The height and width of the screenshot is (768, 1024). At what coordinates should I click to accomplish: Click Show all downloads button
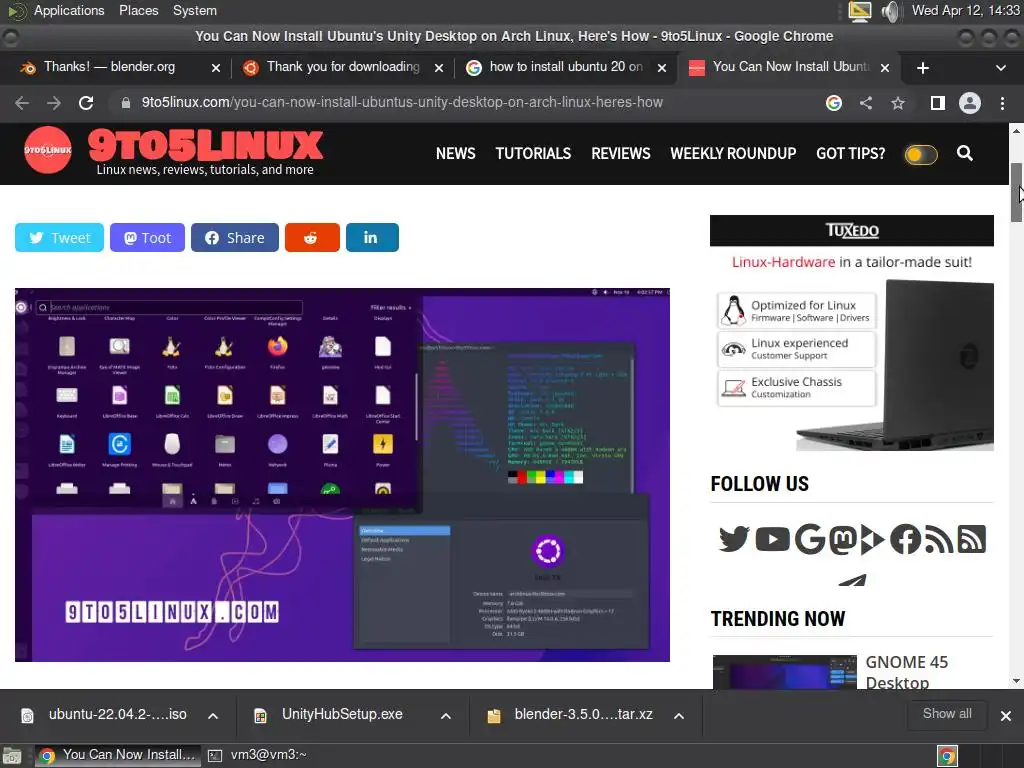tap(947, 714)
